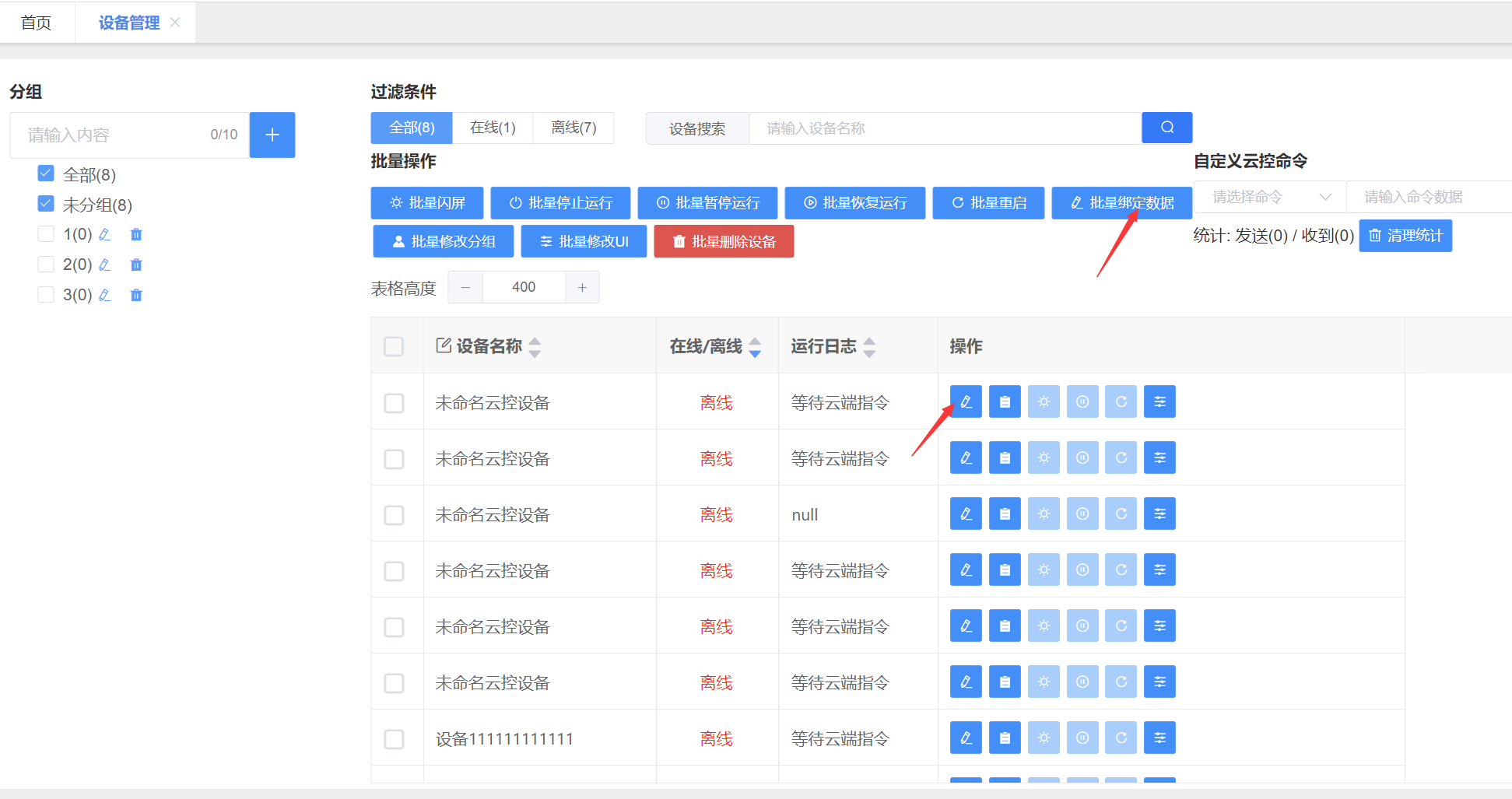1512x799 pixels.
Task: Sort table by 设备名称 column
Action: [x=535, y=347]
